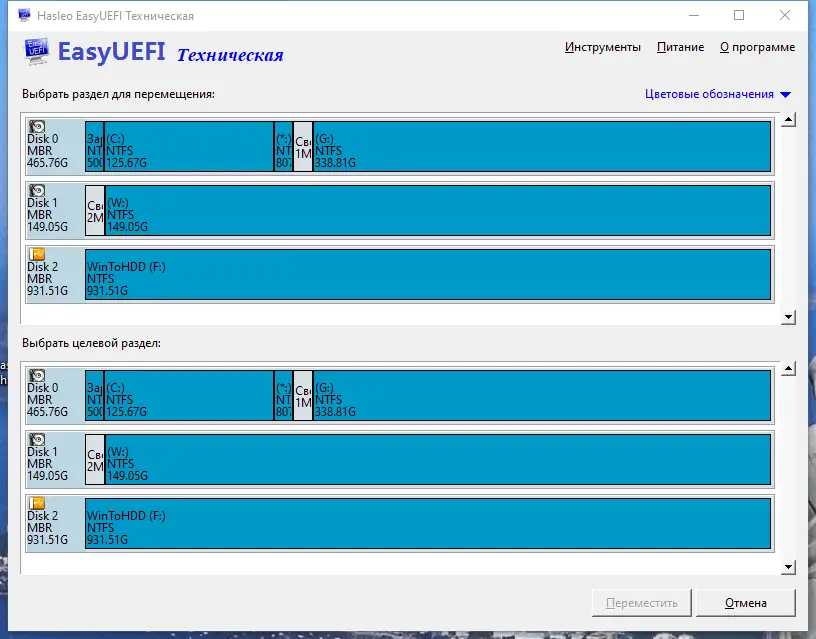Click Disk 0 MBR 465.76G label in target list

pos(47,400)
